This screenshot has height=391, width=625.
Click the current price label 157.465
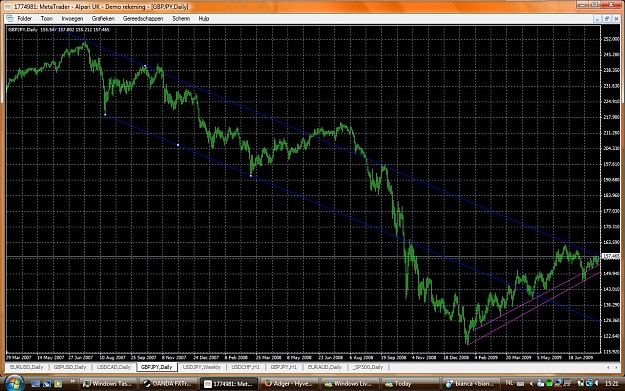611,256
